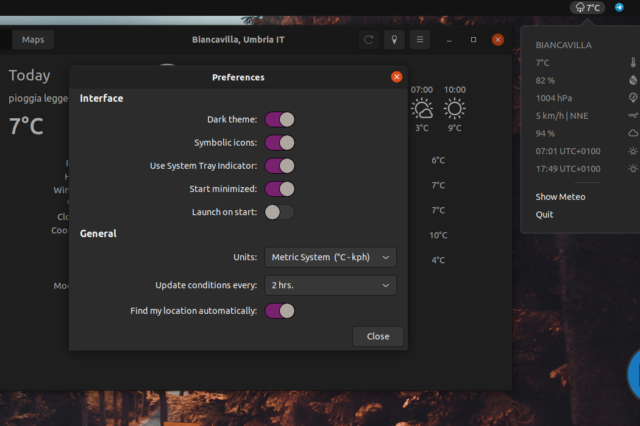Screen dimensions: 640x426
Task: Open the location pin button
Action: 394,40
